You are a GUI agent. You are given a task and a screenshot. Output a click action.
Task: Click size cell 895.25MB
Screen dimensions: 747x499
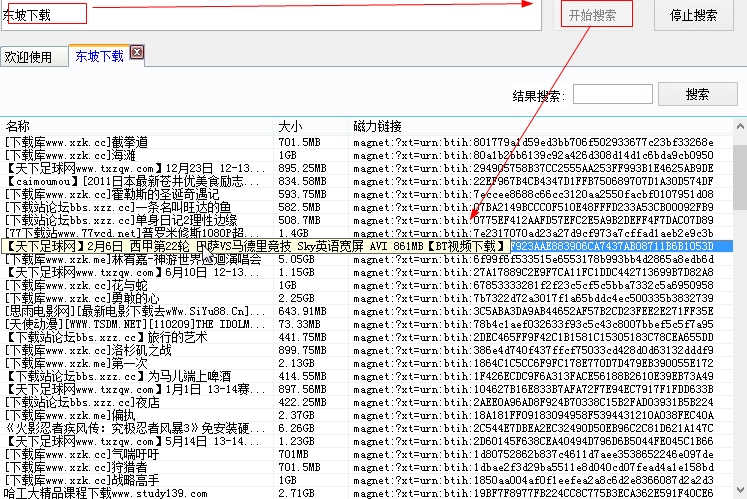[303, 168]
